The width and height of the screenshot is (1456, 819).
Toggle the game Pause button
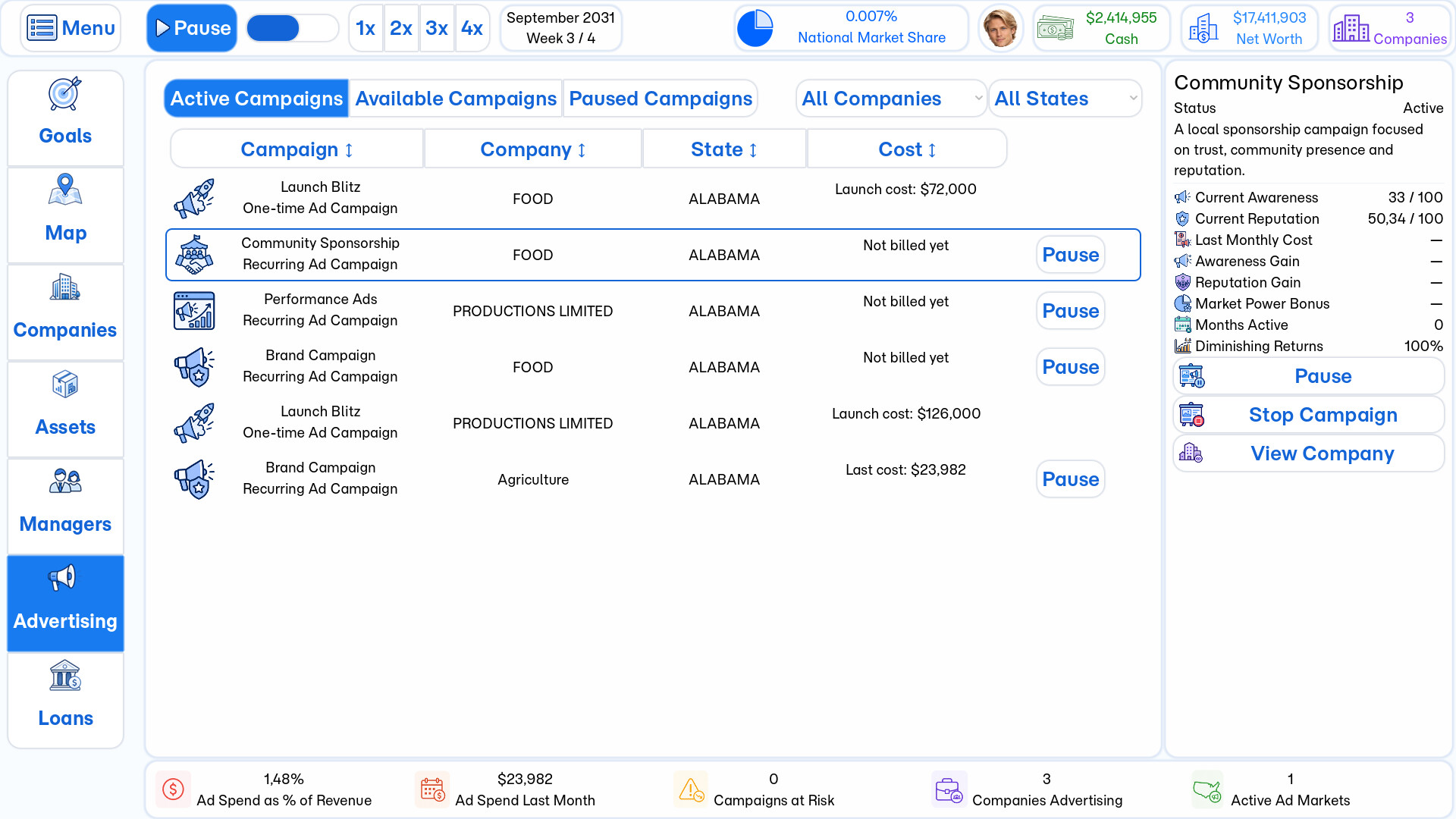pos(192,28)
